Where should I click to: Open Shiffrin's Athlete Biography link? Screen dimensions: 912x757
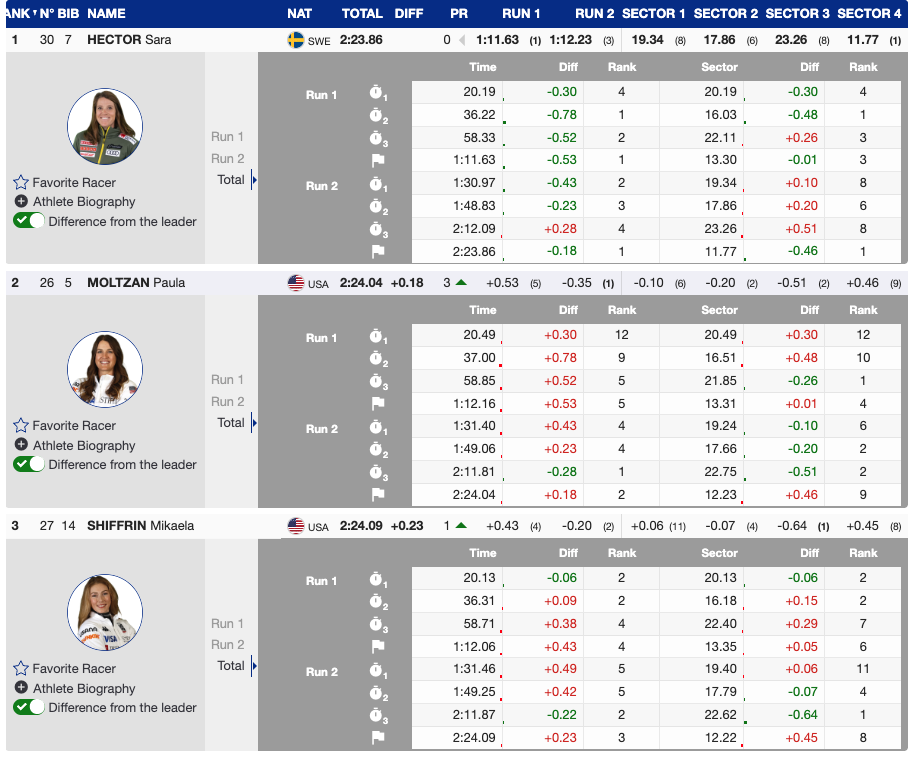tap(84, 689)
